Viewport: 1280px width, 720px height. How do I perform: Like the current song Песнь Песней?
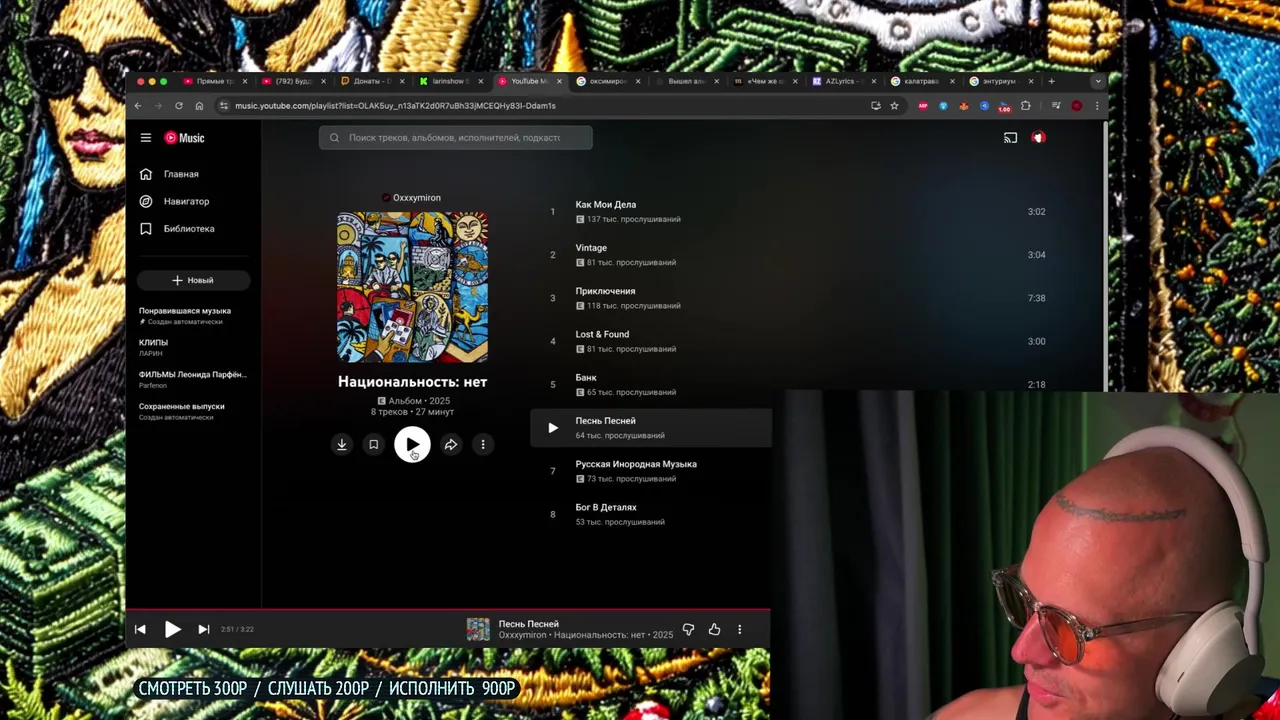(714, 629)
